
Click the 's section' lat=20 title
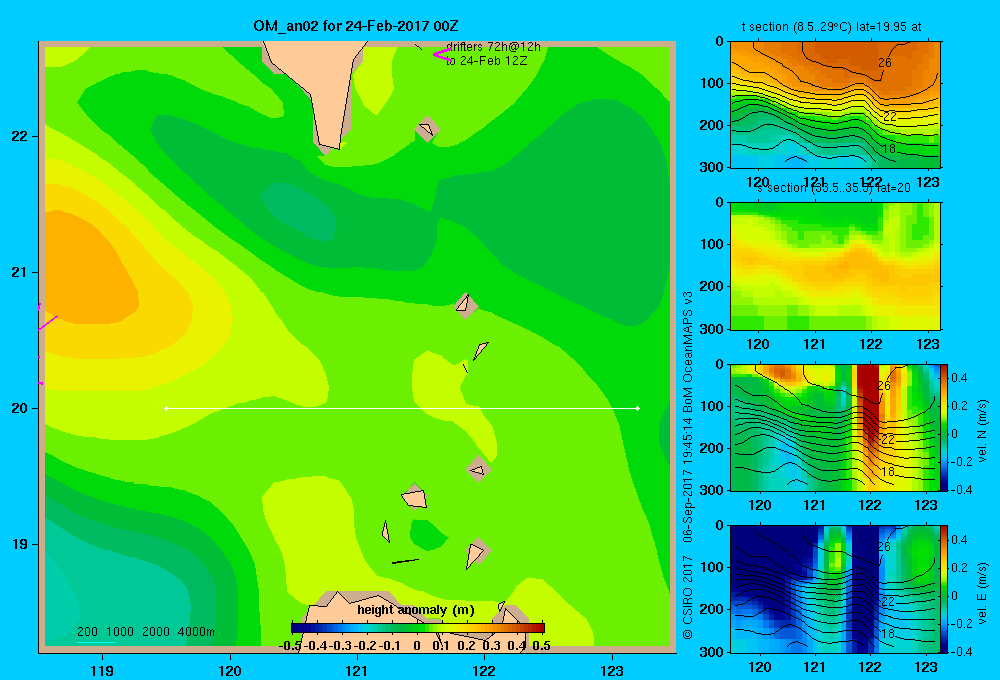834,188
